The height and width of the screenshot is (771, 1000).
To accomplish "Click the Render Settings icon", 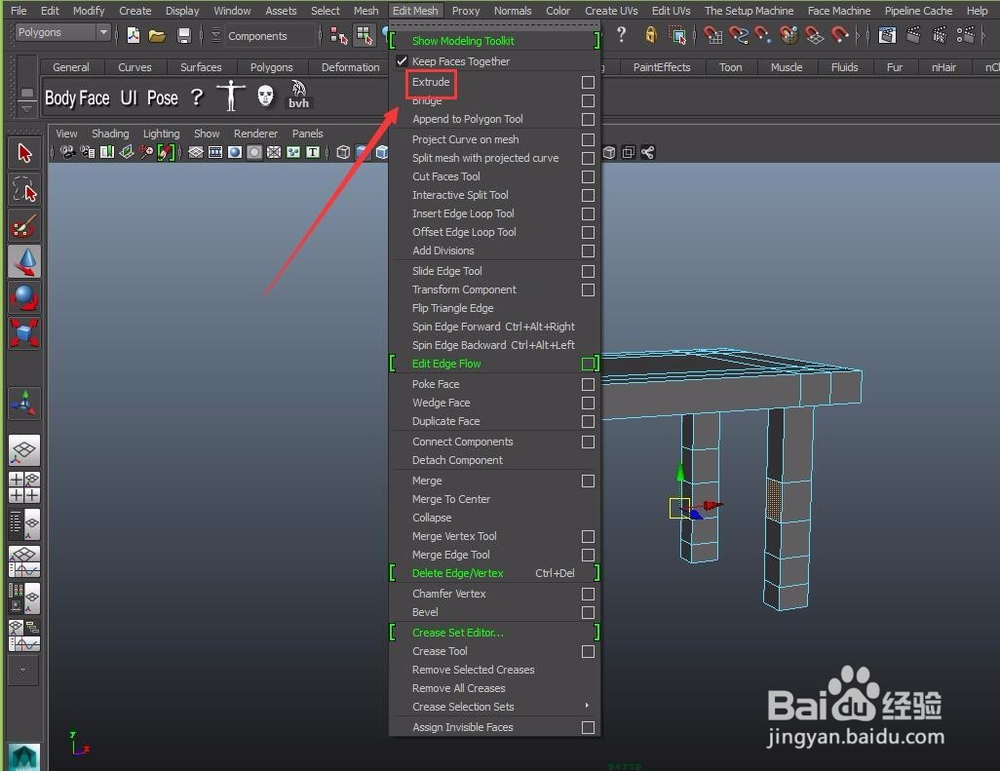I will 966,35.
